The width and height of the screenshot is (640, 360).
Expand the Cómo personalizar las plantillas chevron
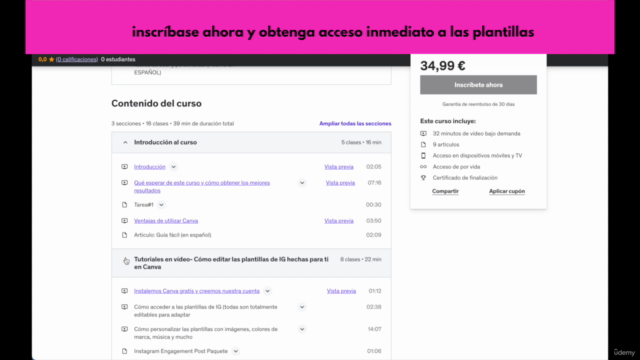(x=302, y=329)
